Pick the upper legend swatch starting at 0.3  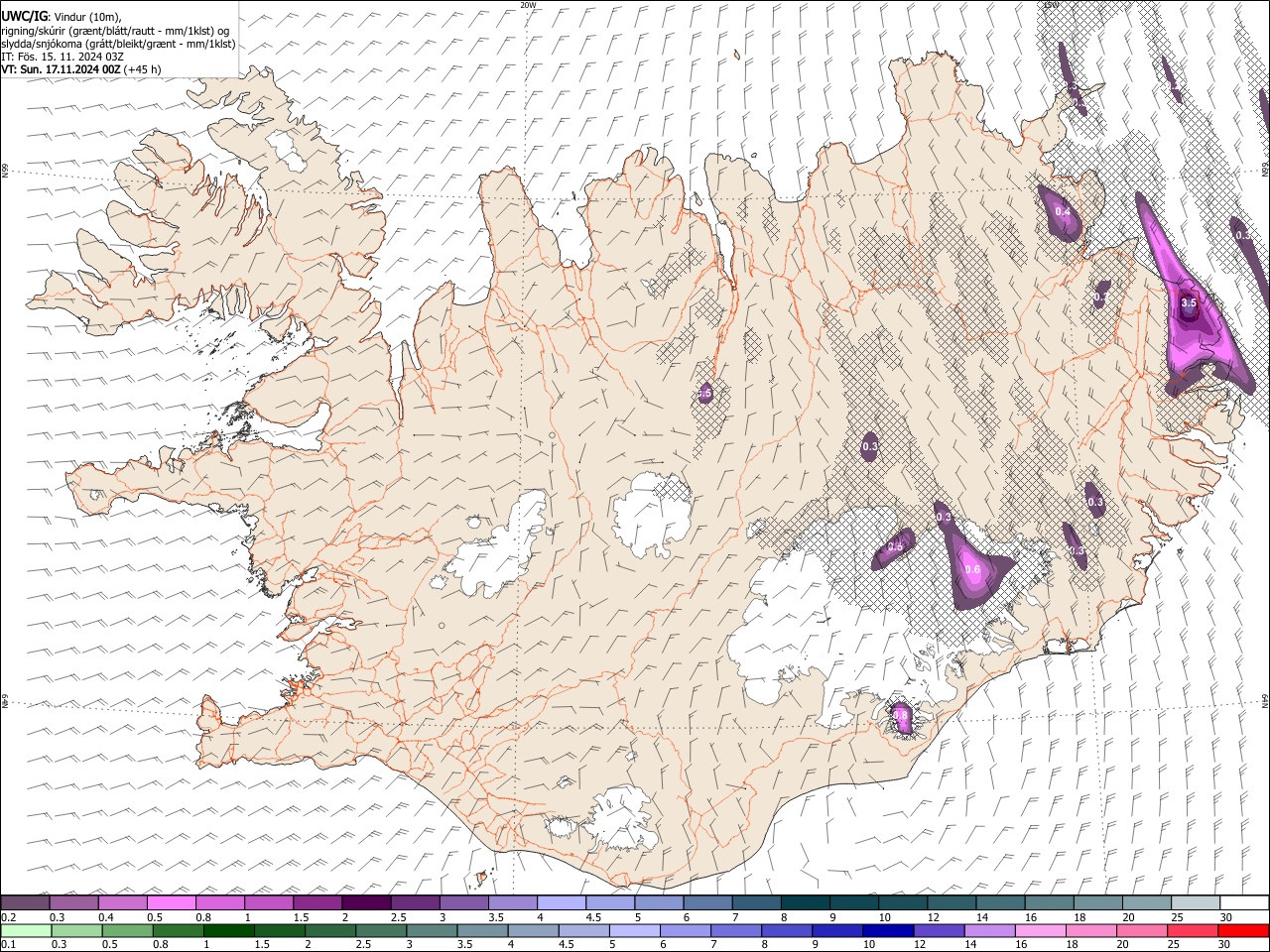(73, 902)
